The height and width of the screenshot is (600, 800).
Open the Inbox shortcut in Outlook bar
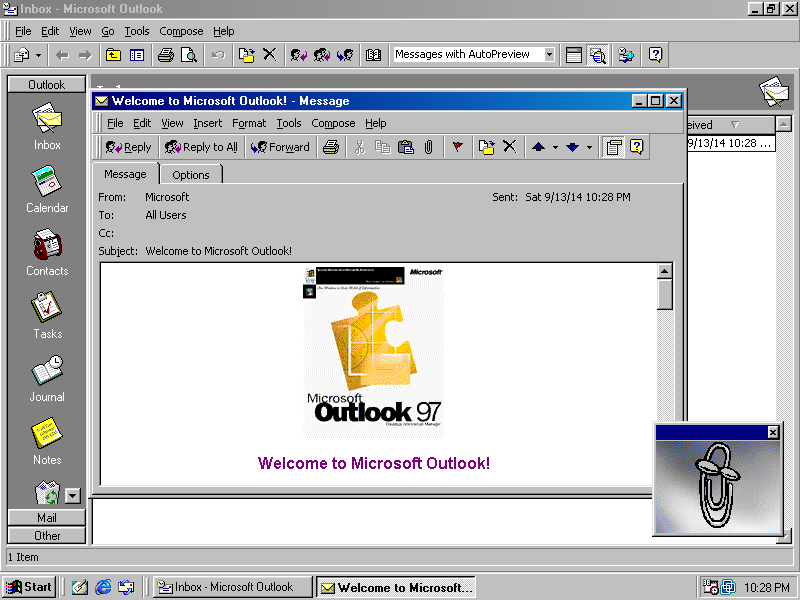click(x=47, y=126)
